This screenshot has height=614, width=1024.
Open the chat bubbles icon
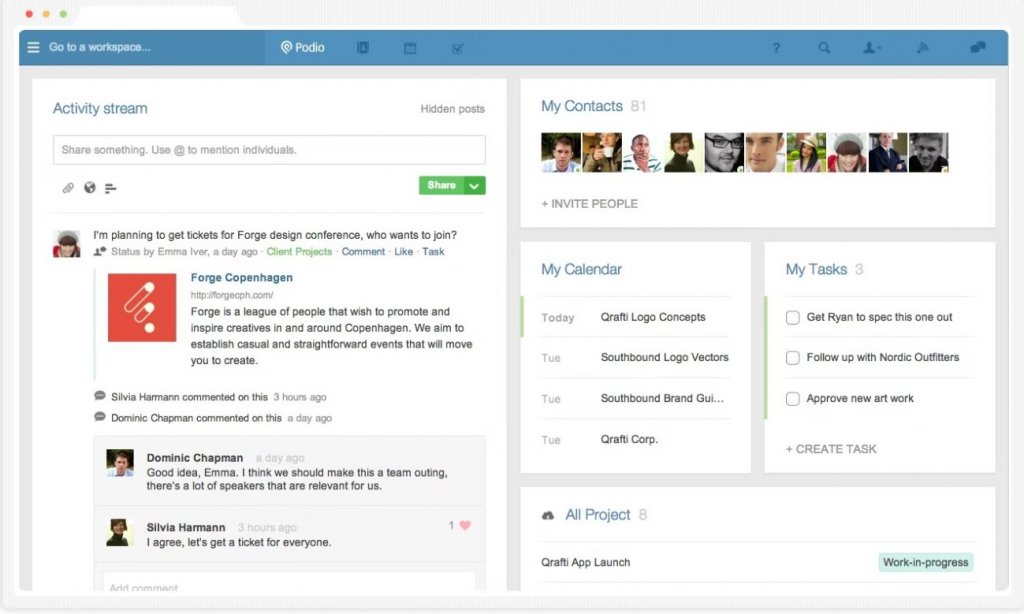tap(978, 47)
